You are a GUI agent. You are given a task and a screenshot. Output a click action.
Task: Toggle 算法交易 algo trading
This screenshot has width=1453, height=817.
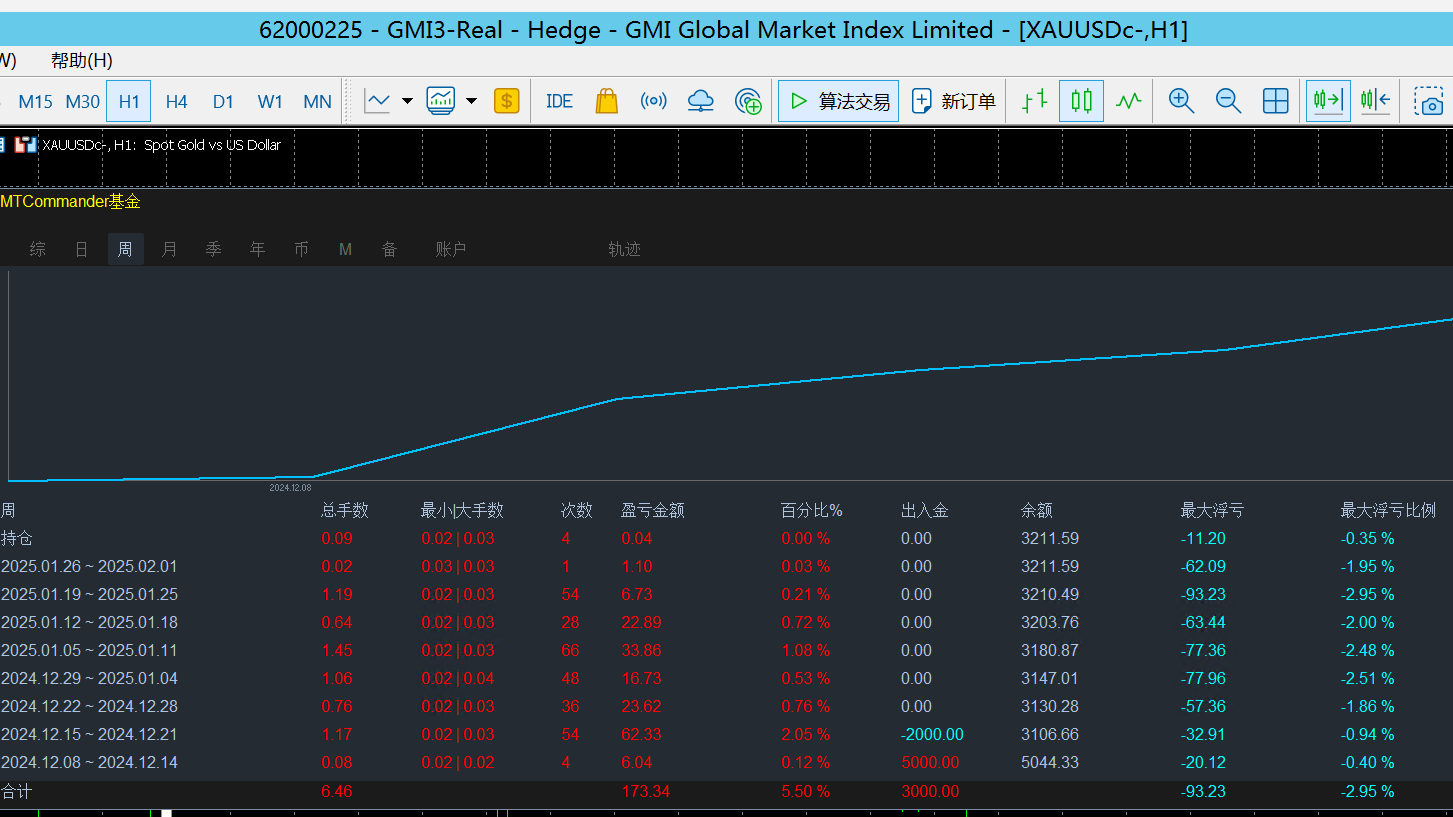(x=839, y=101)
